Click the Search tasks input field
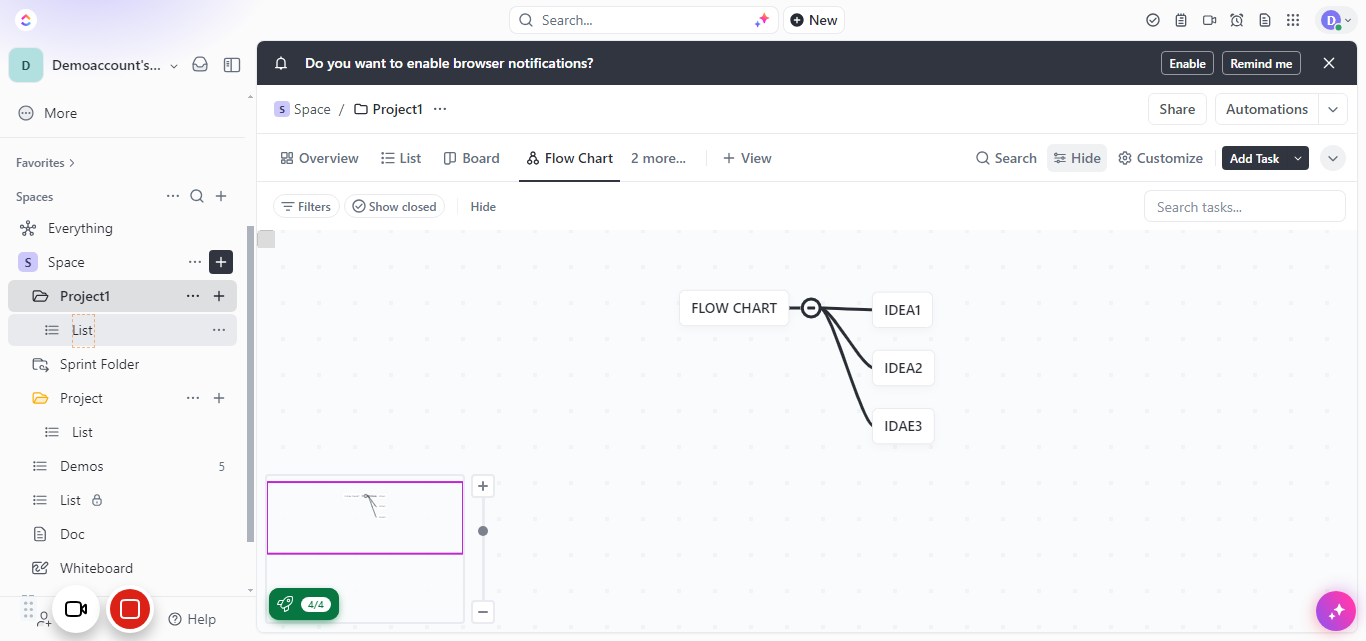The height and width of the screenshot is (641, 1366). (x=1244, y=207)
